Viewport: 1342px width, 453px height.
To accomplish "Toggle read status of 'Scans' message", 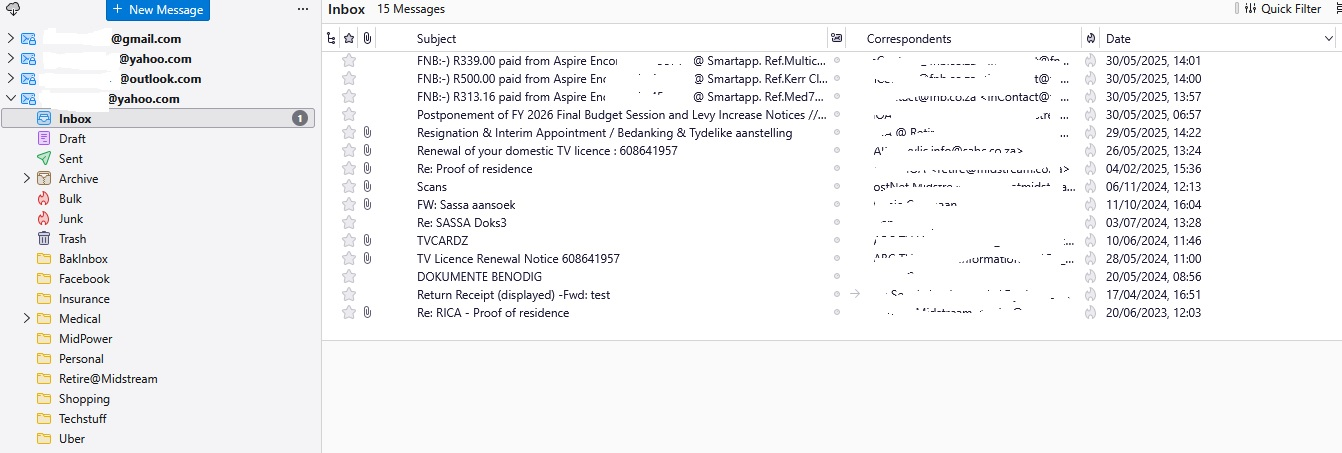I will tap(837, 187).
